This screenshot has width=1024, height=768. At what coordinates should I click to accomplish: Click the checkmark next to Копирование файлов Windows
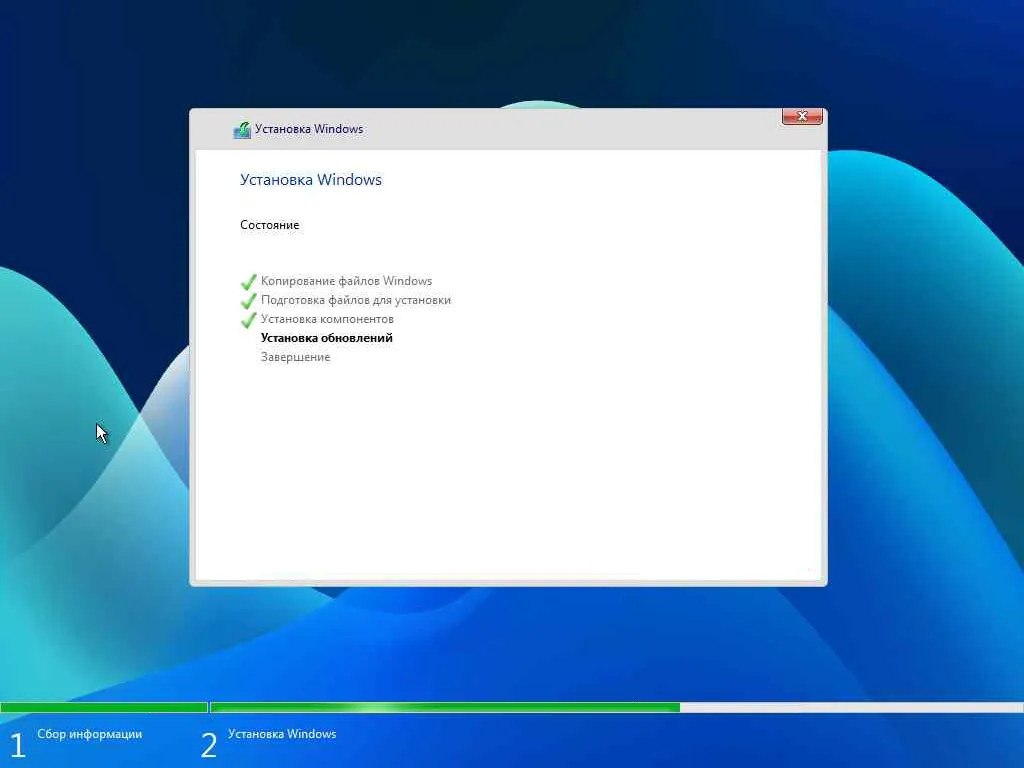pyautogui.click(x=248, y=282)
